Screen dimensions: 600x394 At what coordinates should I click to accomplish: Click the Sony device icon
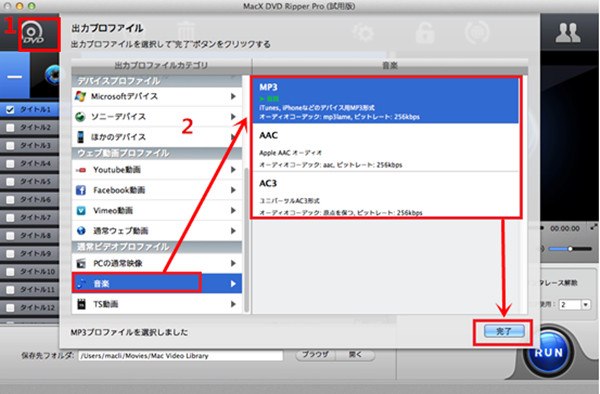(80, 117)
